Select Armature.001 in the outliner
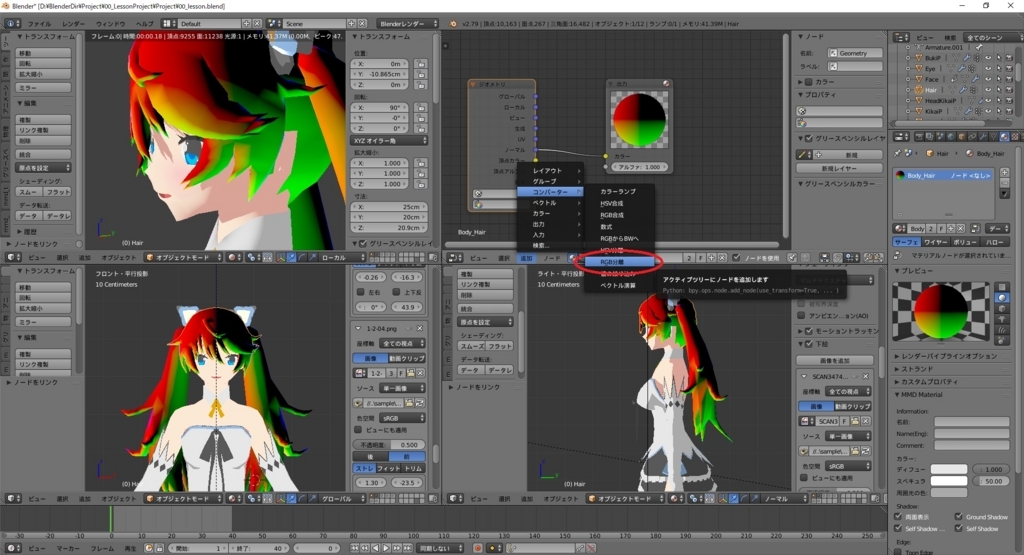Image resolution: width=1024 pixels, height=555 pixels. [943, 47]
